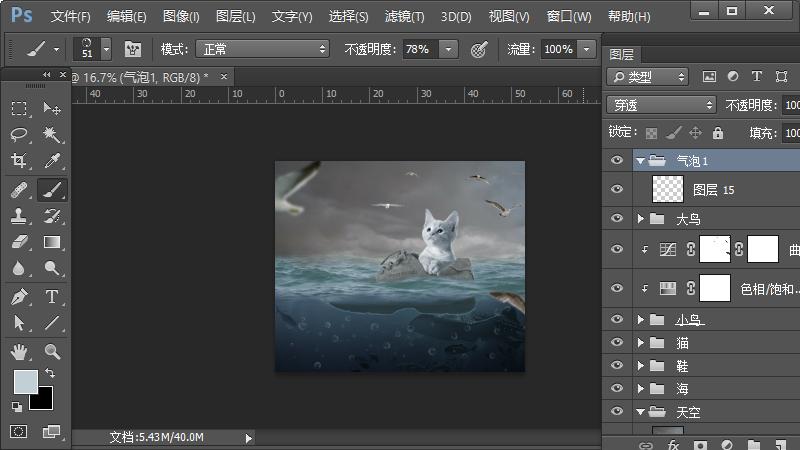Swap foreground and background colors
Viewport: 800px width, 450px height.
click(50, 373)
